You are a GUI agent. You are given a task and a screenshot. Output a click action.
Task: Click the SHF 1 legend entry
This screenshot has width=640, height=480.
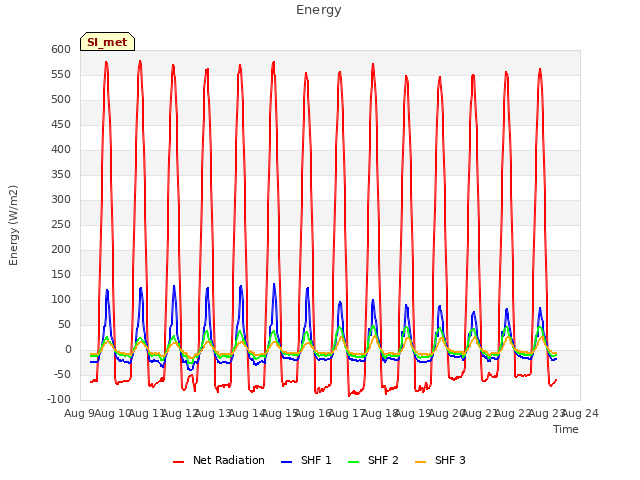306,460
